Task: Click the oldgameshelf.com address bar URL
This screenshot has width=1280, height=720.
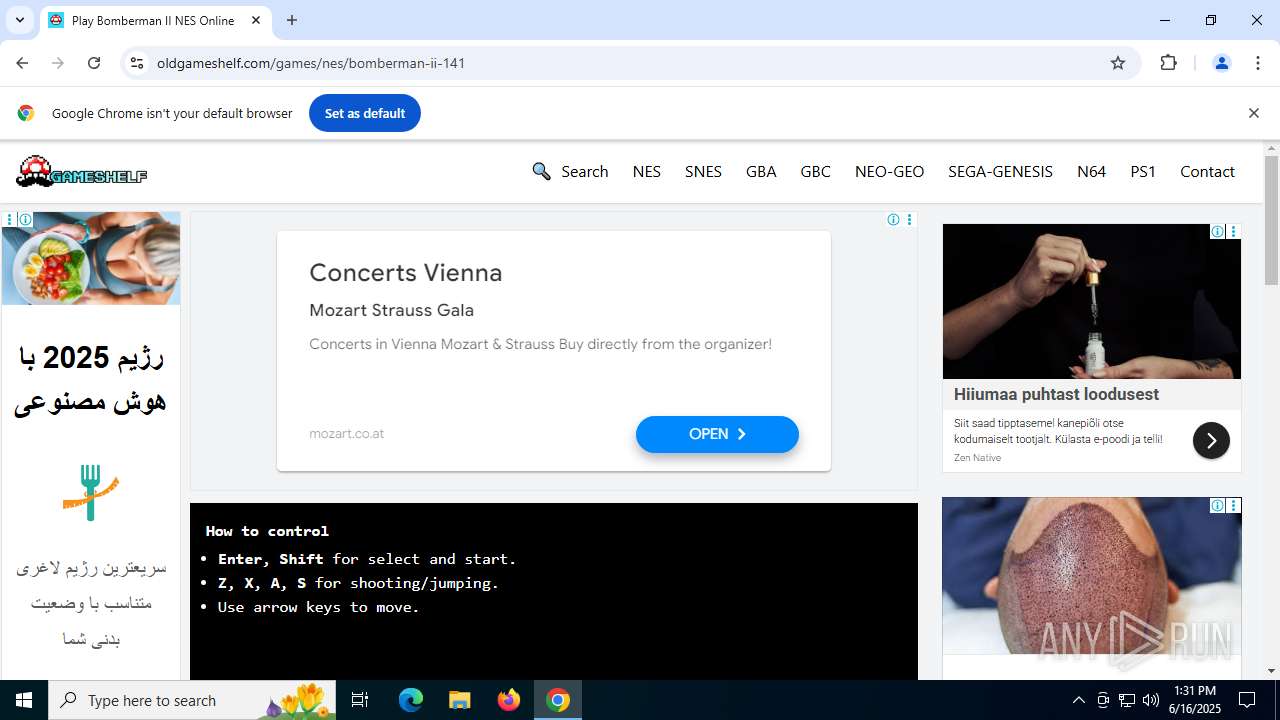Action: [311, 63]
